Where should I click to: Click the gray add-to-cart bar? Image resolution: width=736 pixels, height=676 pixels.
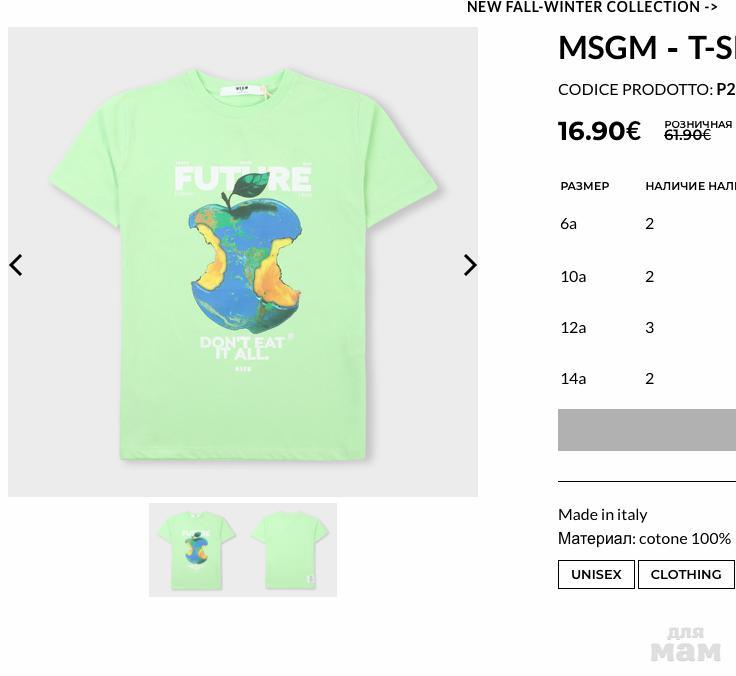click(x=647, y=430)
